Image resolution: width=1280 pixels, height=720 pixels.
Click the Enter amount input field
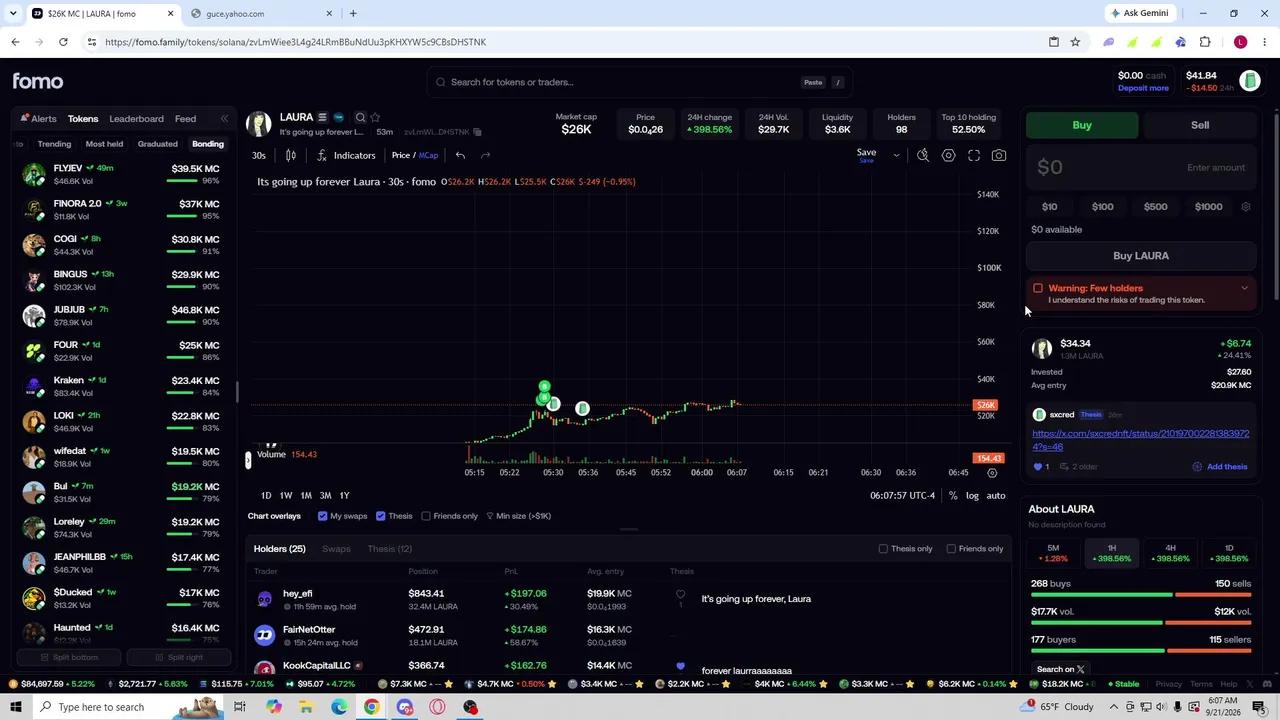1141,168
